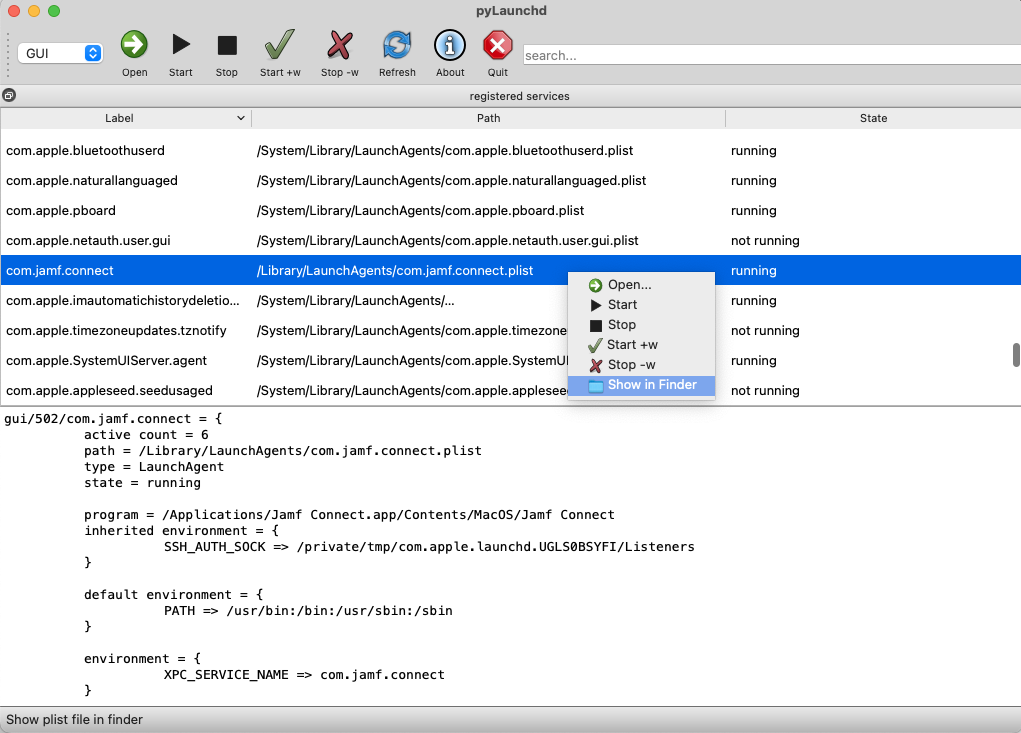The image size is (1021, 733).
Task: Select the com.apple.bluetoothuserd row
Action: click(510, 150)
